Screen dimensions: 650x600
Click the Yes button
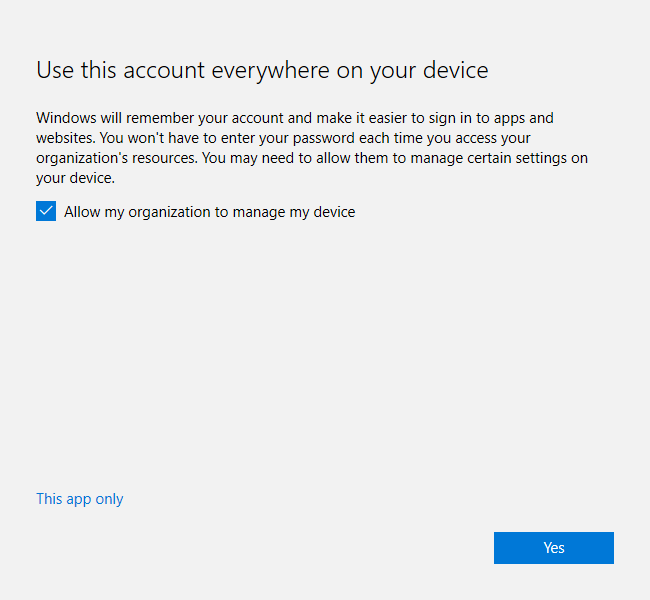coord(553,548)
